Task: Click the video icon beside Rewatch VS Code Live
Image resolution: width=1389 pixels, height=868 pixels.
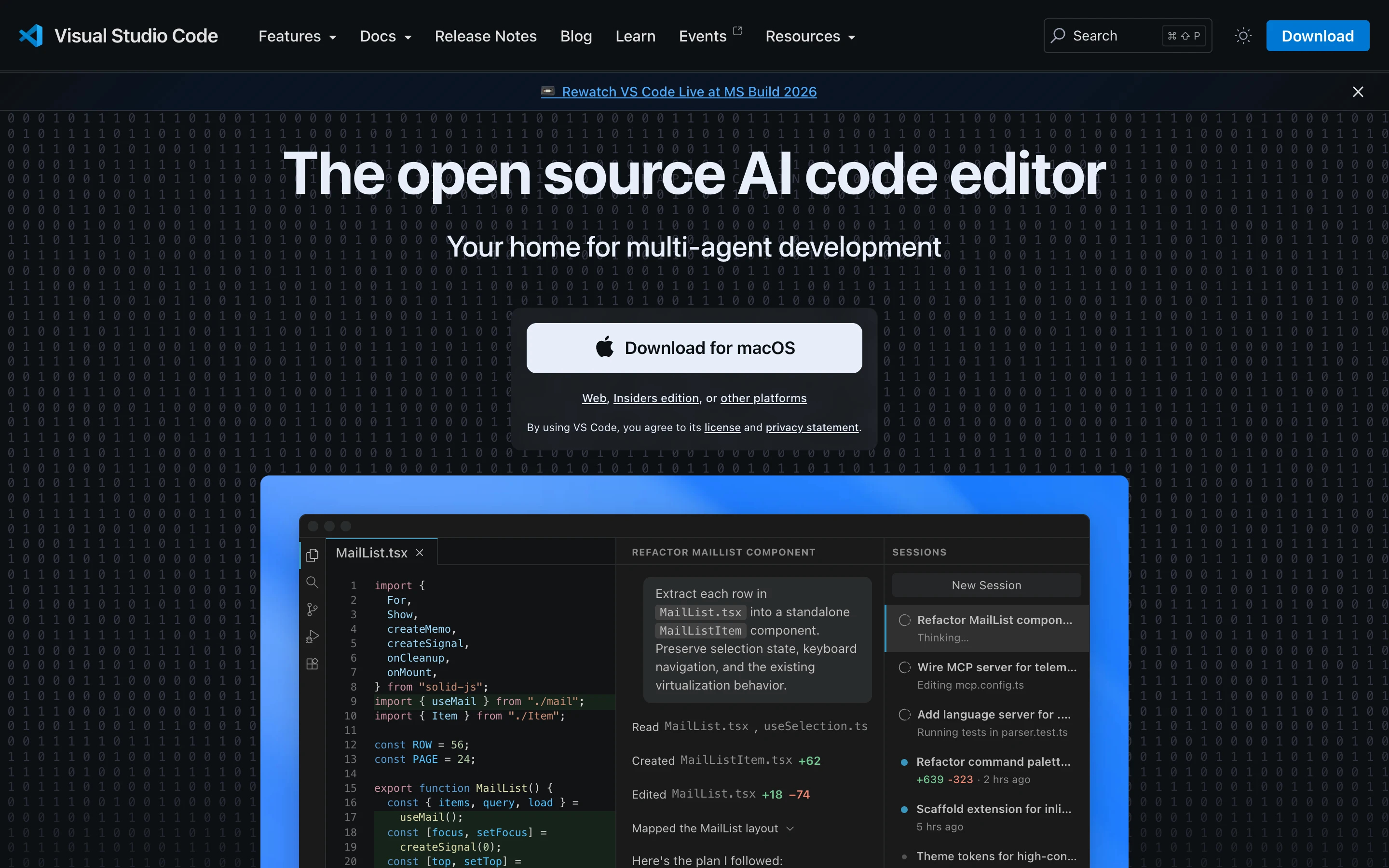Action: point(547,91)
